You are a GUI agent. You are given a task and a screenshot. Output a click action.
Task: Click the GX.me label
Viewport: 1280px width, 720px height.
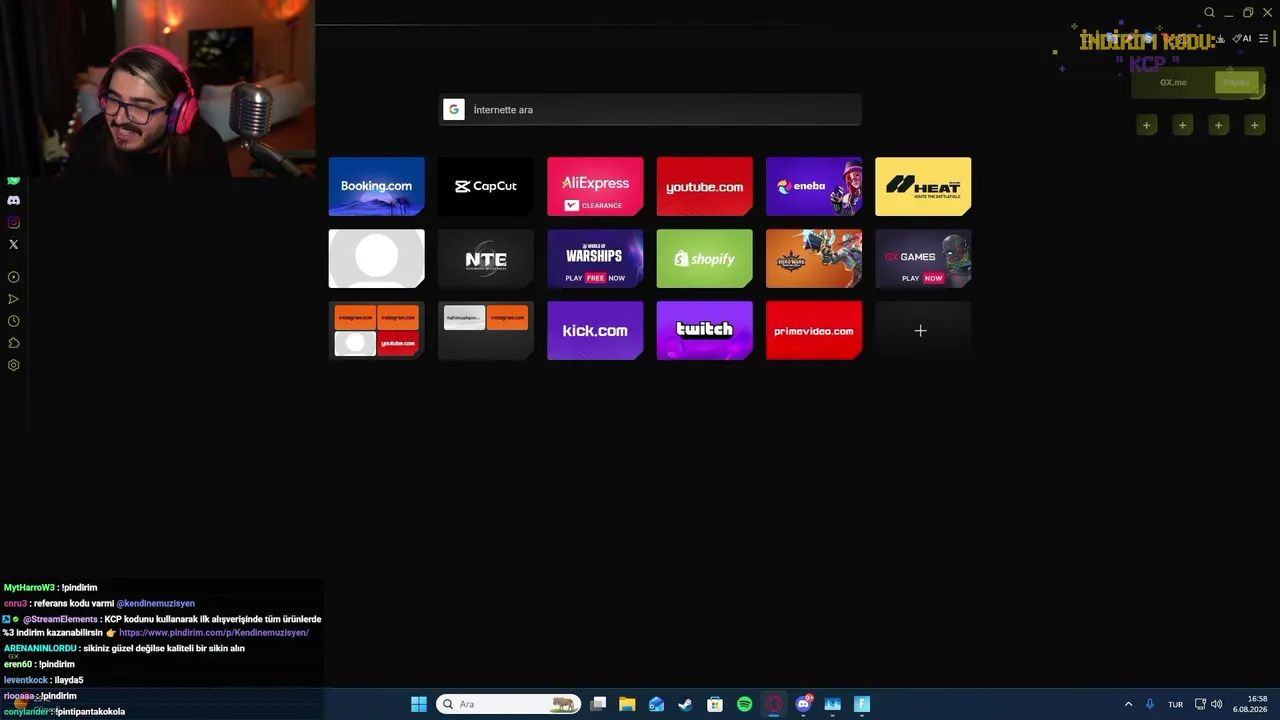coord(1173,82)
